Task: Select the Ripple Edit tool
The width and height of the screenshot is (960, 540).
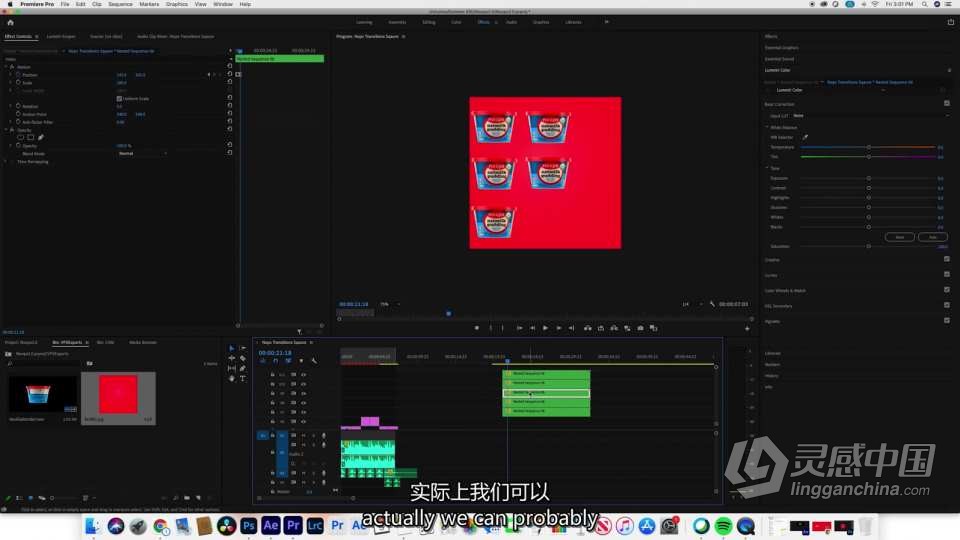Action: [x=231, y=358]
